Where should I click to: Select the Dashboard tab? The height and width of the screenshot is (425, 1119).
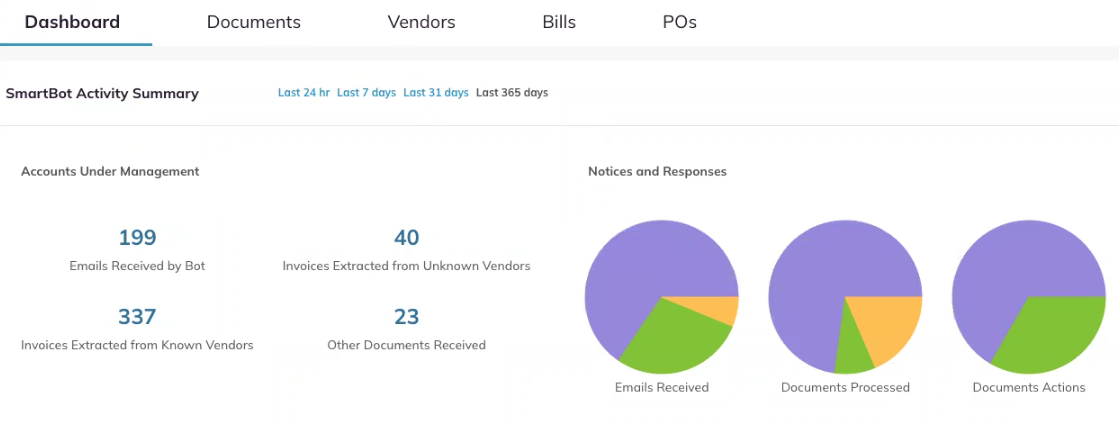(x=72, y=22)
